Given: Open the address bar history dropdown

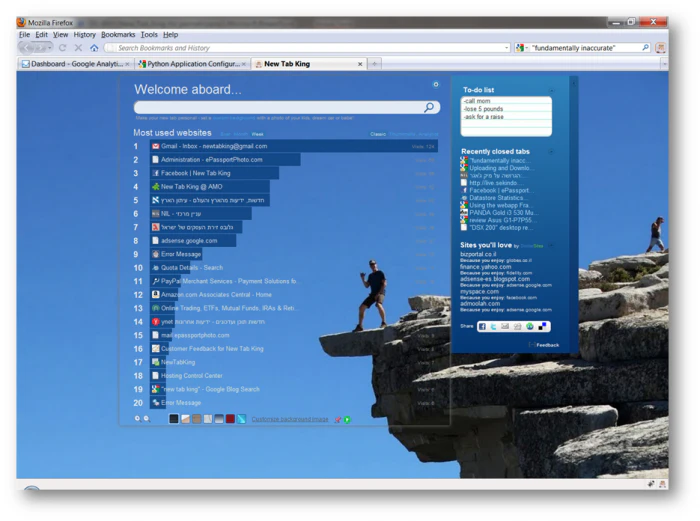Looking at the screenshot, I should click(506, 48).
